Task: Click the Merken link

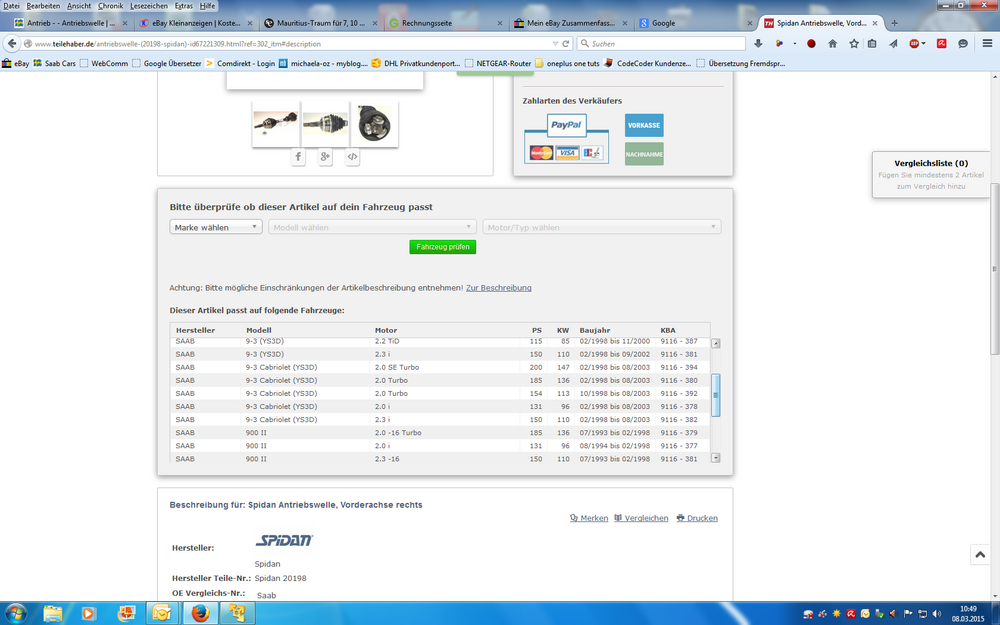Action: [589, 518]
